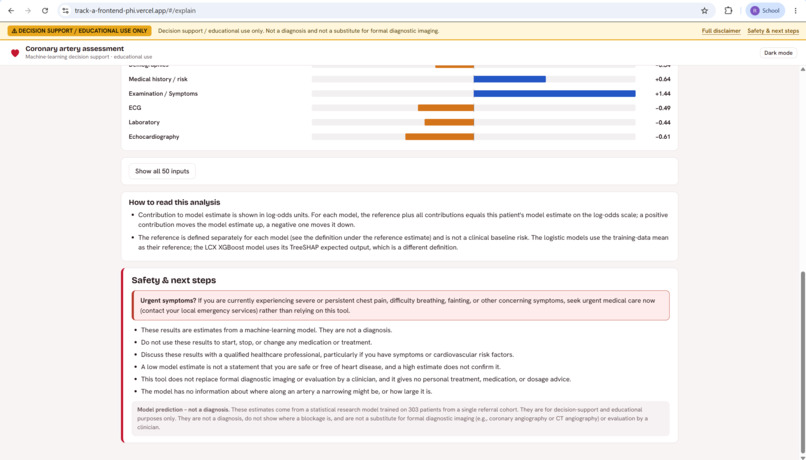
Task: Open the browser extensions puzzle icon
Action: pyautogui.click(x=728, y=10)
